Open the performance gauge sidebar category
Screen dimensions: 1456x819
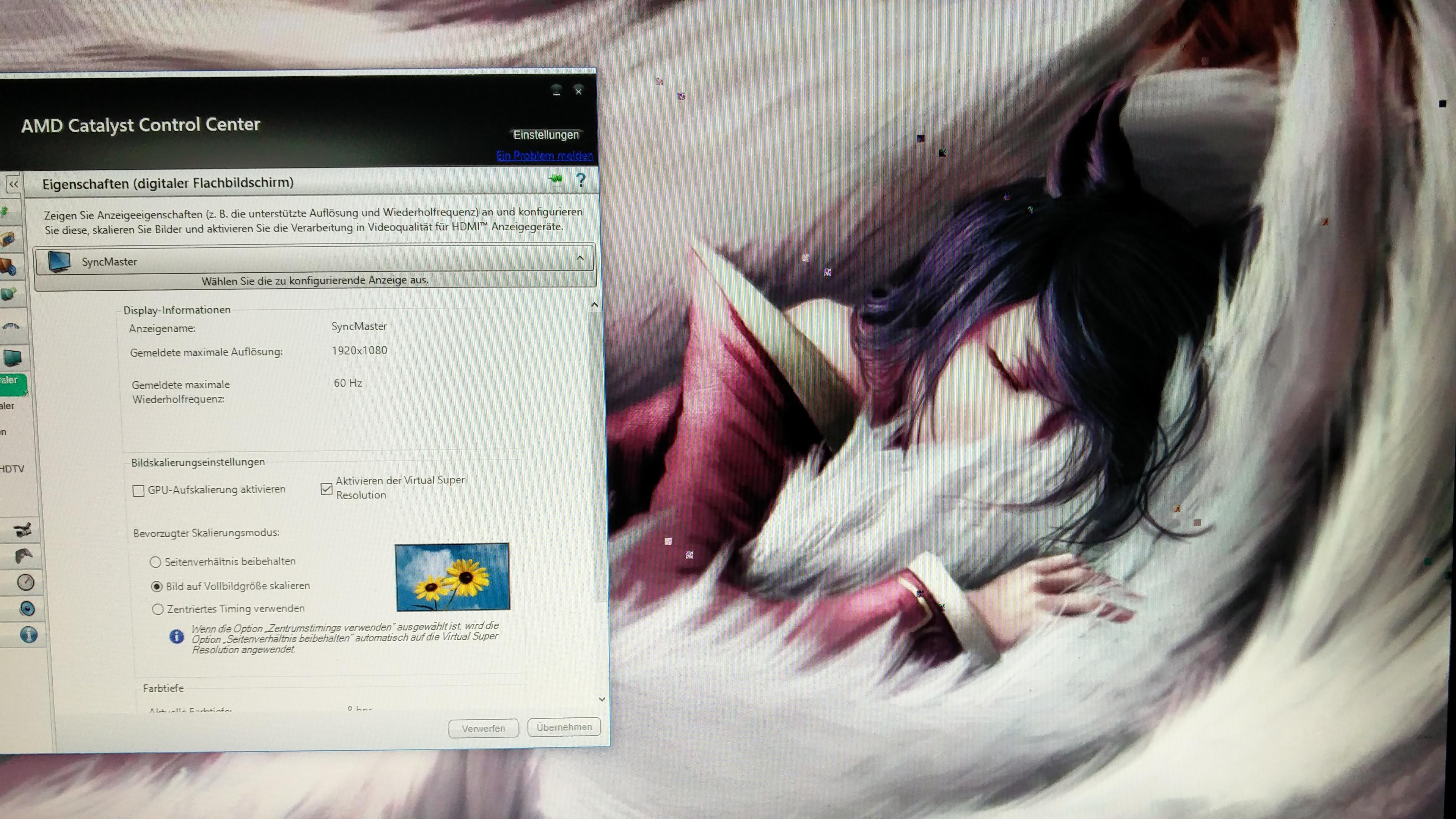[x=25, y=582]
